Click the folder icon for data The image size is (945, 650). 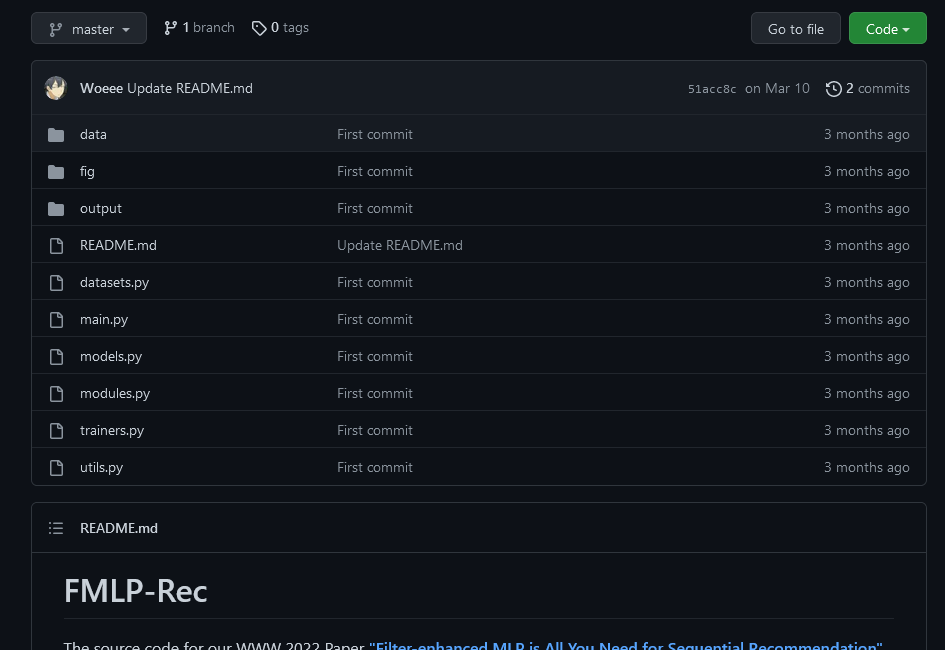56,134
